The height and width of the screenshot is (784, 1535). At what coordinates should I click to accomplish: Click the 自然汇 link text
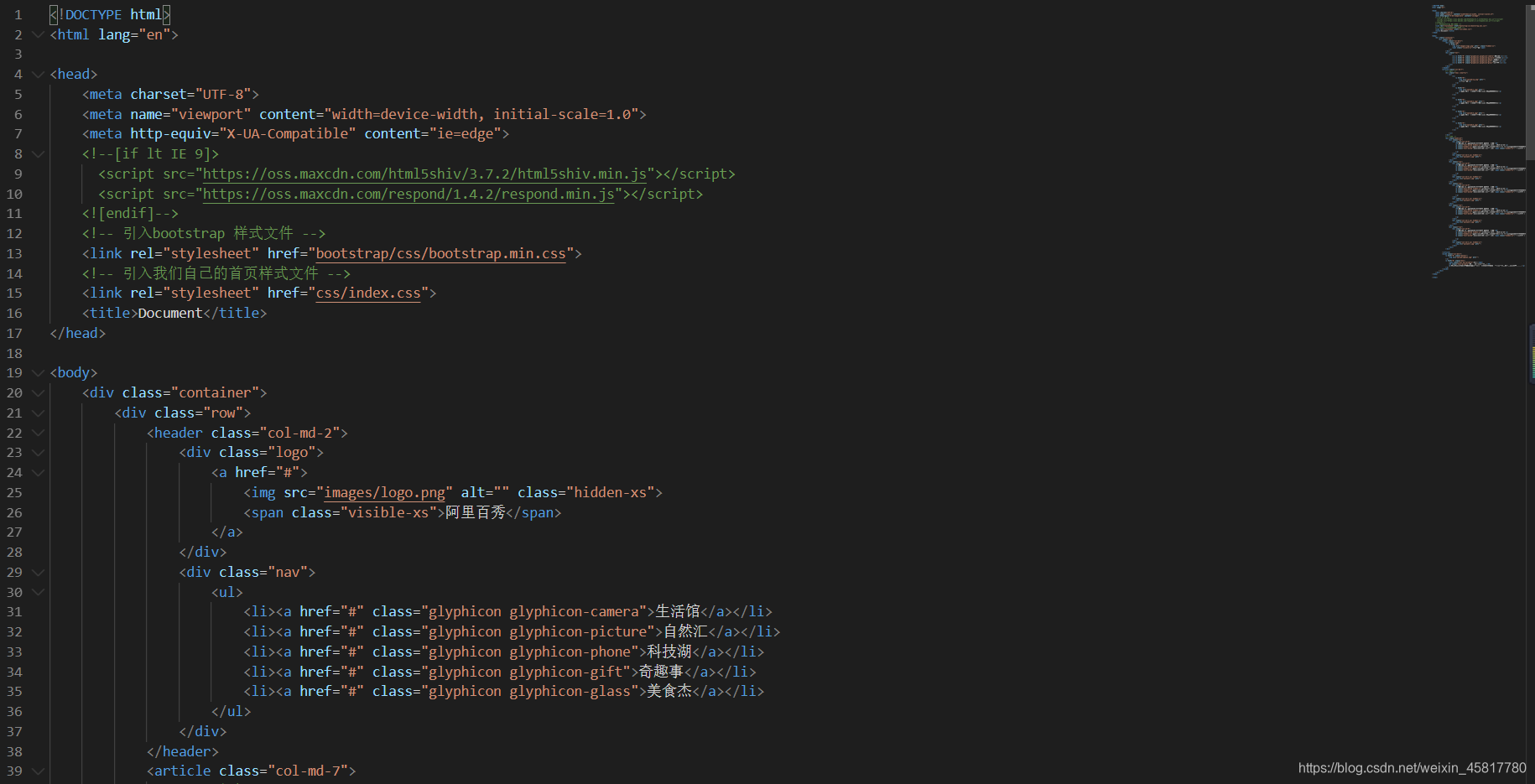tap(685, 631)
